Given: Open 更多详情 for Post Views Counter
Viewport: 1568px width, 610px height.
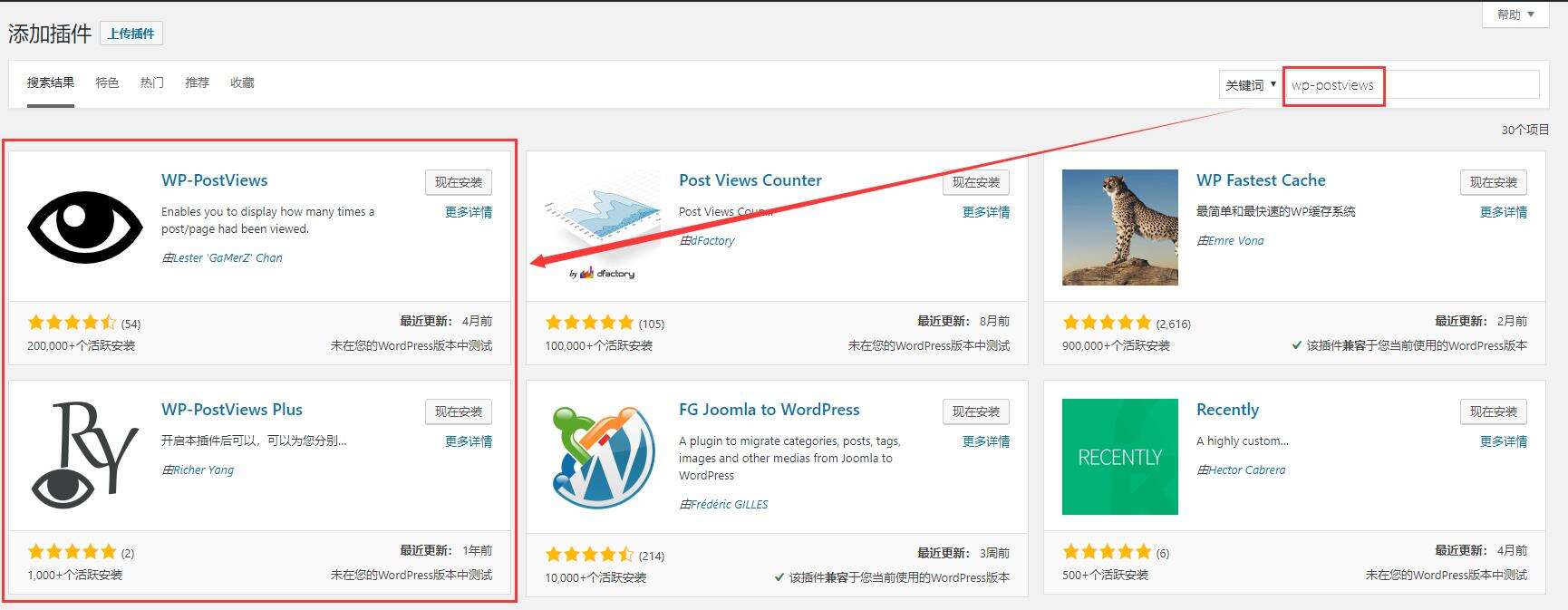Looking at the screenshot, I should (986, 212).
